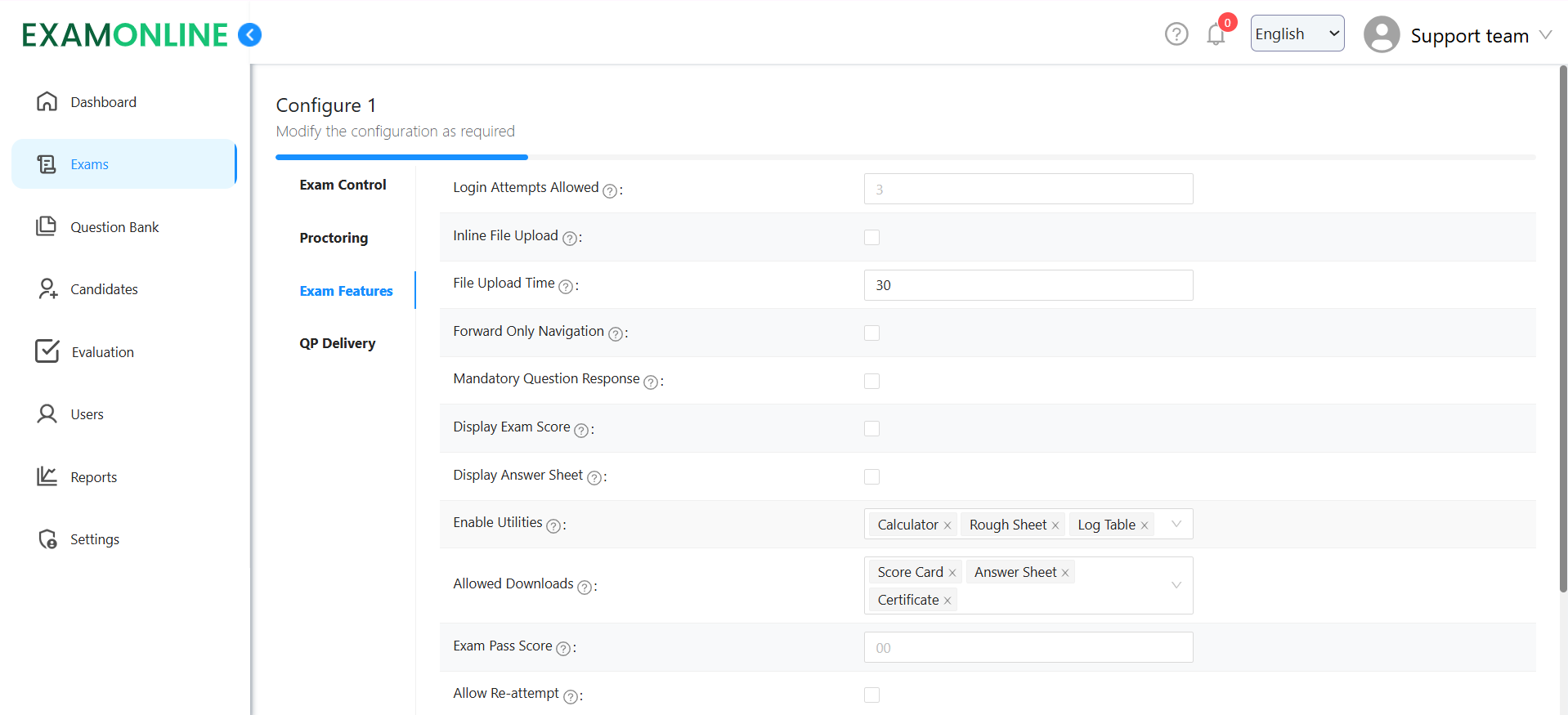Expand the Support team account menu
This screenshot has width=1568, height=715.
point(1544,35)
